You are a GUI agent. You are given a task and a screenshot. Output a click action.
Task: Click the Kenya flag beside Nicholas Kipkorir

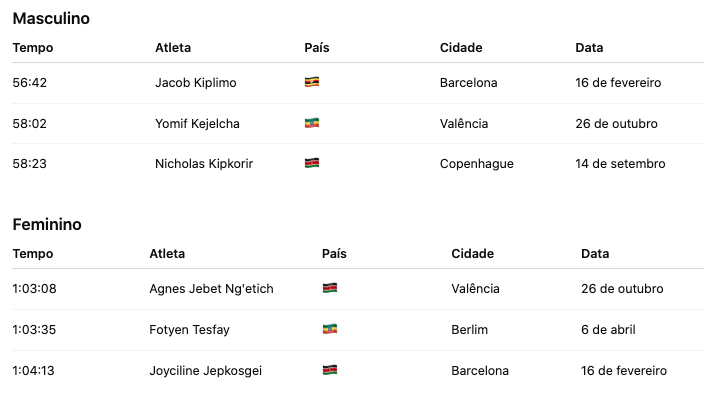pos(311,164)
